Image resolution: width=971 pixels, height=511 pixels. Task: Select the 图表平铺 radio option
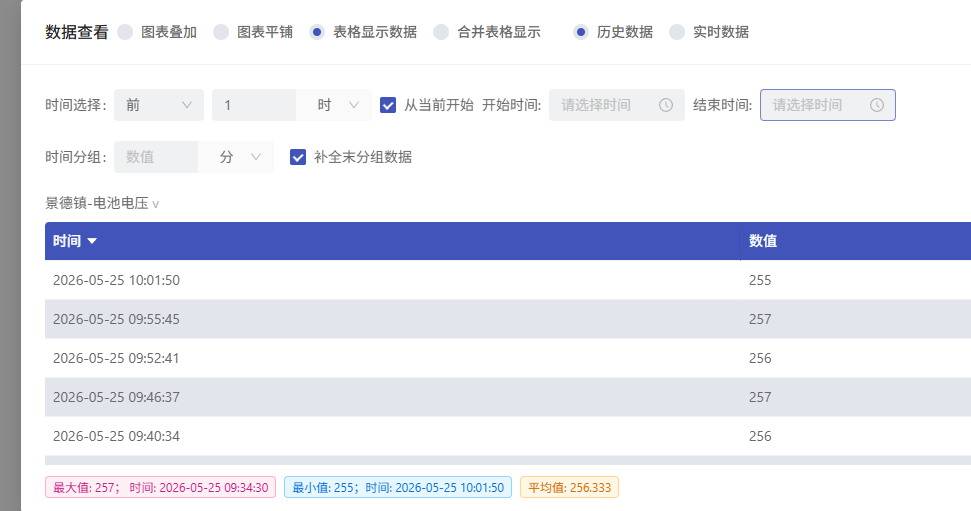point(221,32)
